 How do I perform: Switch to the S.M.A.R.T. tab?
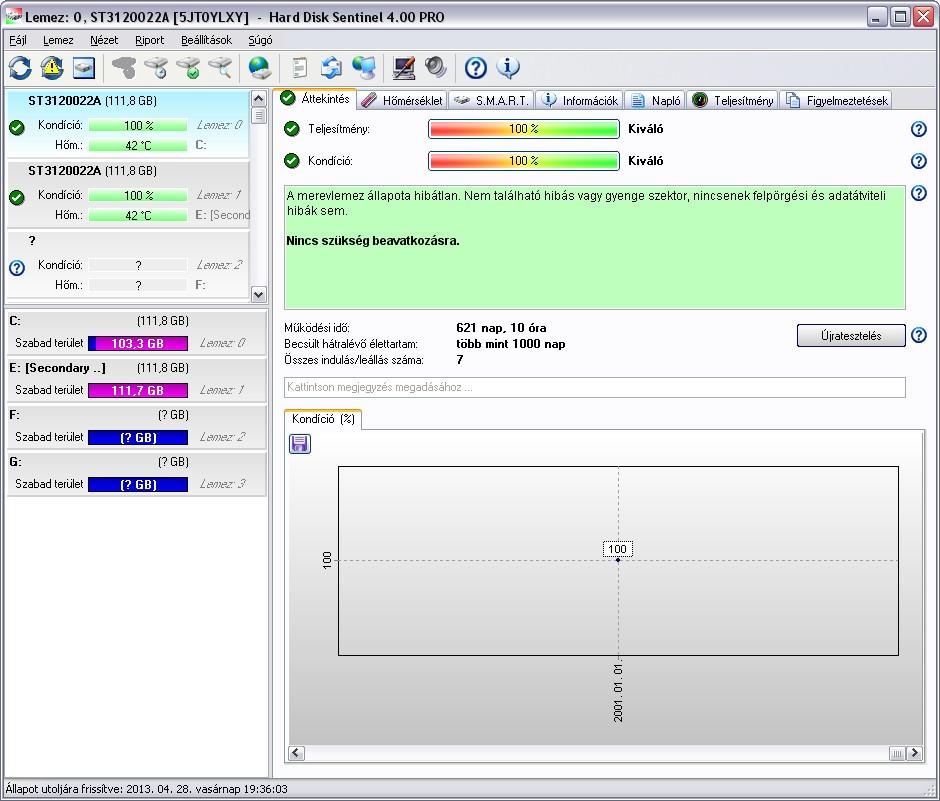point(491,100)
